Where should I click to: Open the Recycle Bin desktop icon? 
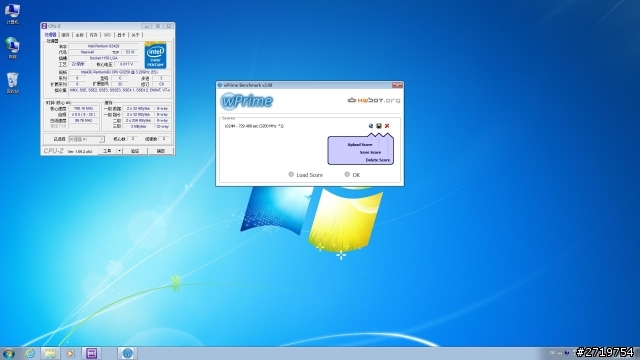click(x=12, y=83)
